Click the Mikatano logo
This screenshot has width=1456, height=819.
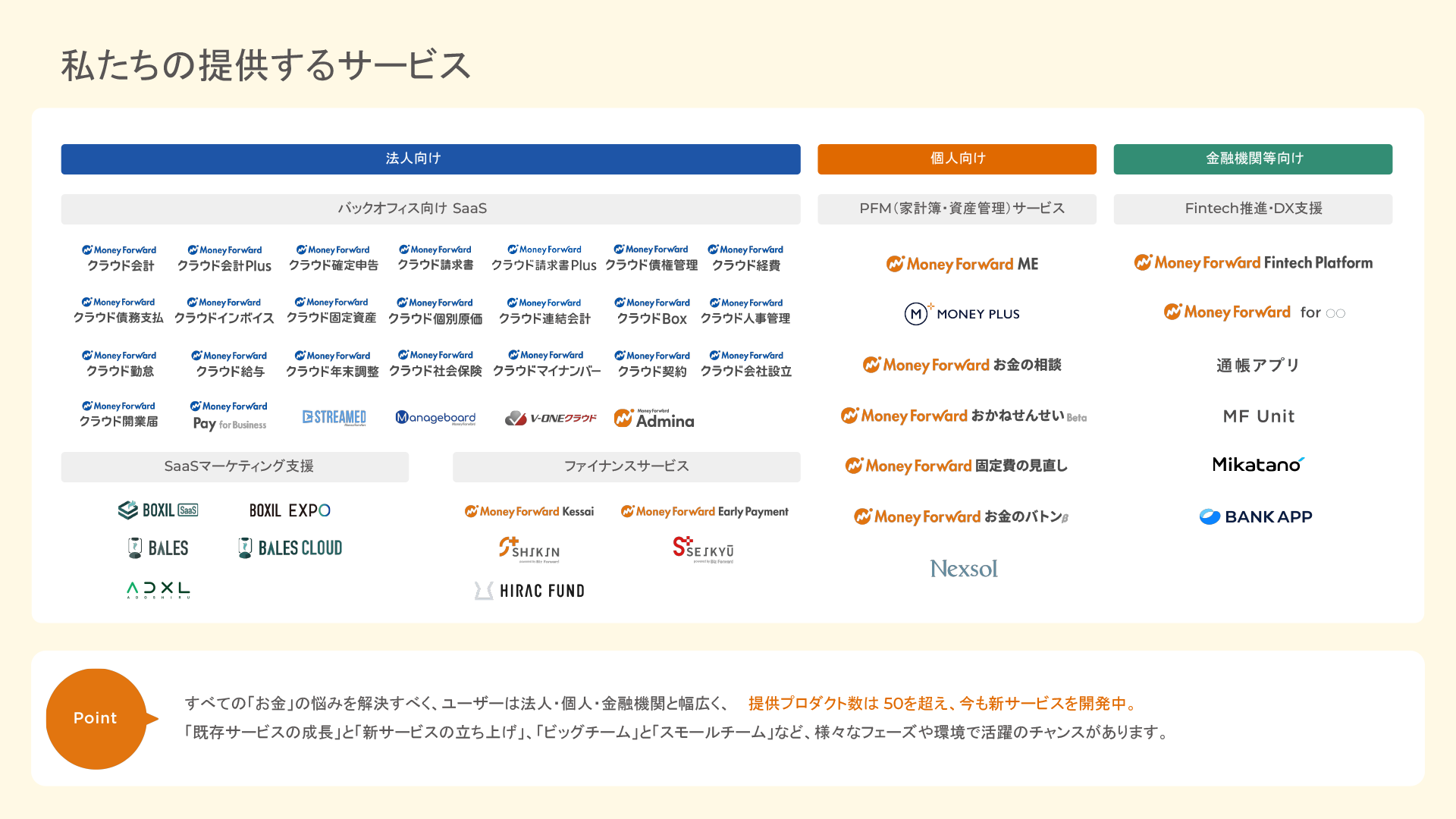[x=1258, y=465]
